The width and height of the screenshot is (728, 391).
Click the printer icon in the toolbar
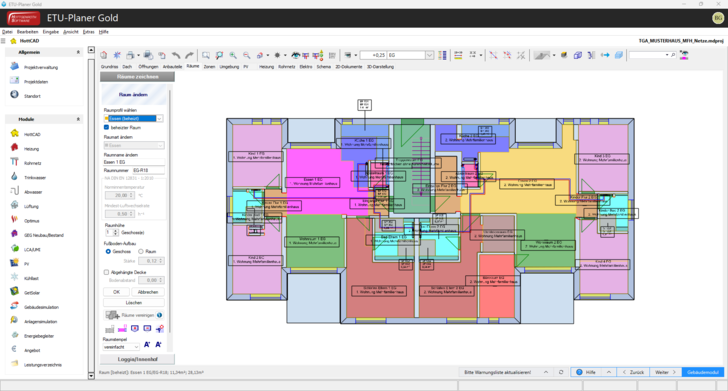point(130,55)
